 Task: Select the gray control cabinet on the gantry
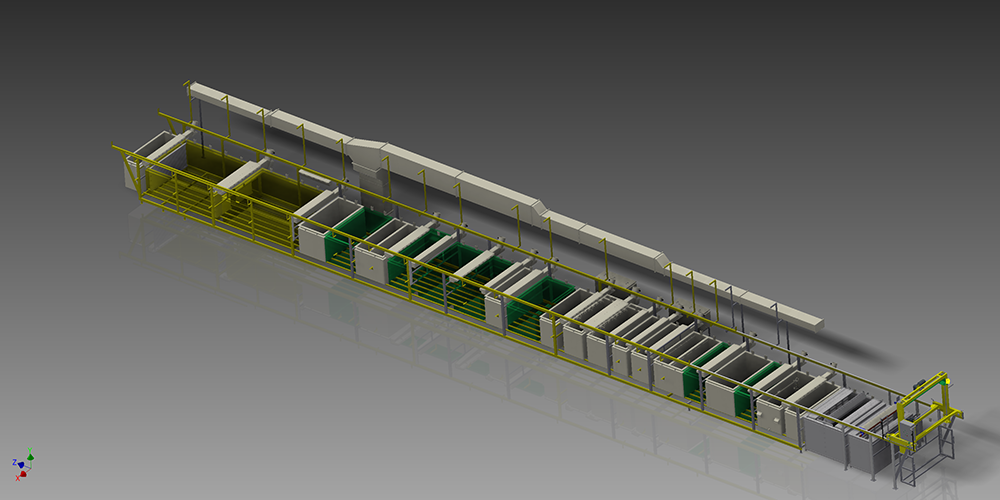point(907,428)
